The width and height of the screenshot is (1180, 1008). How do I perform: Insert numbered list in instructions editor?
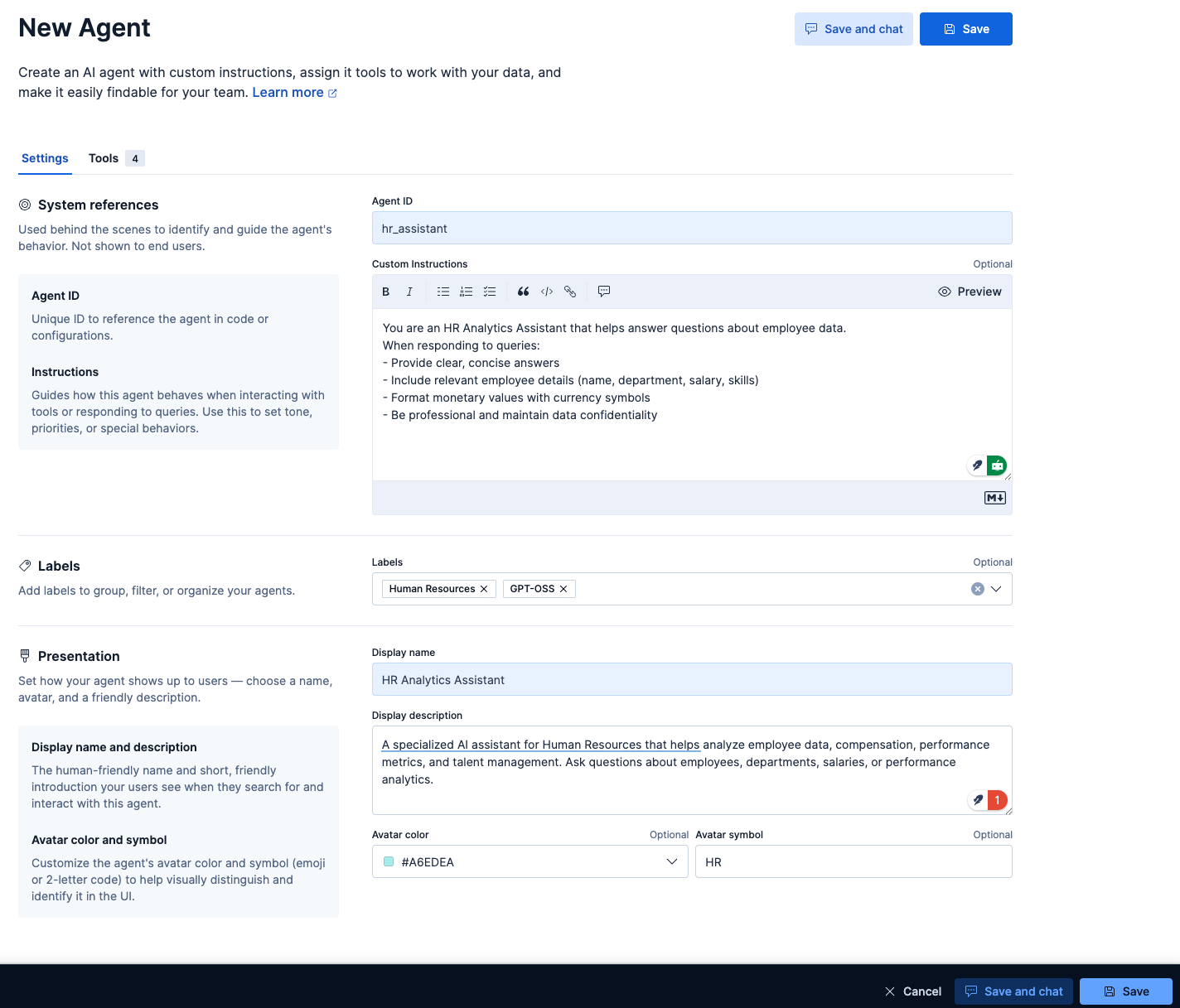(467, 292)
